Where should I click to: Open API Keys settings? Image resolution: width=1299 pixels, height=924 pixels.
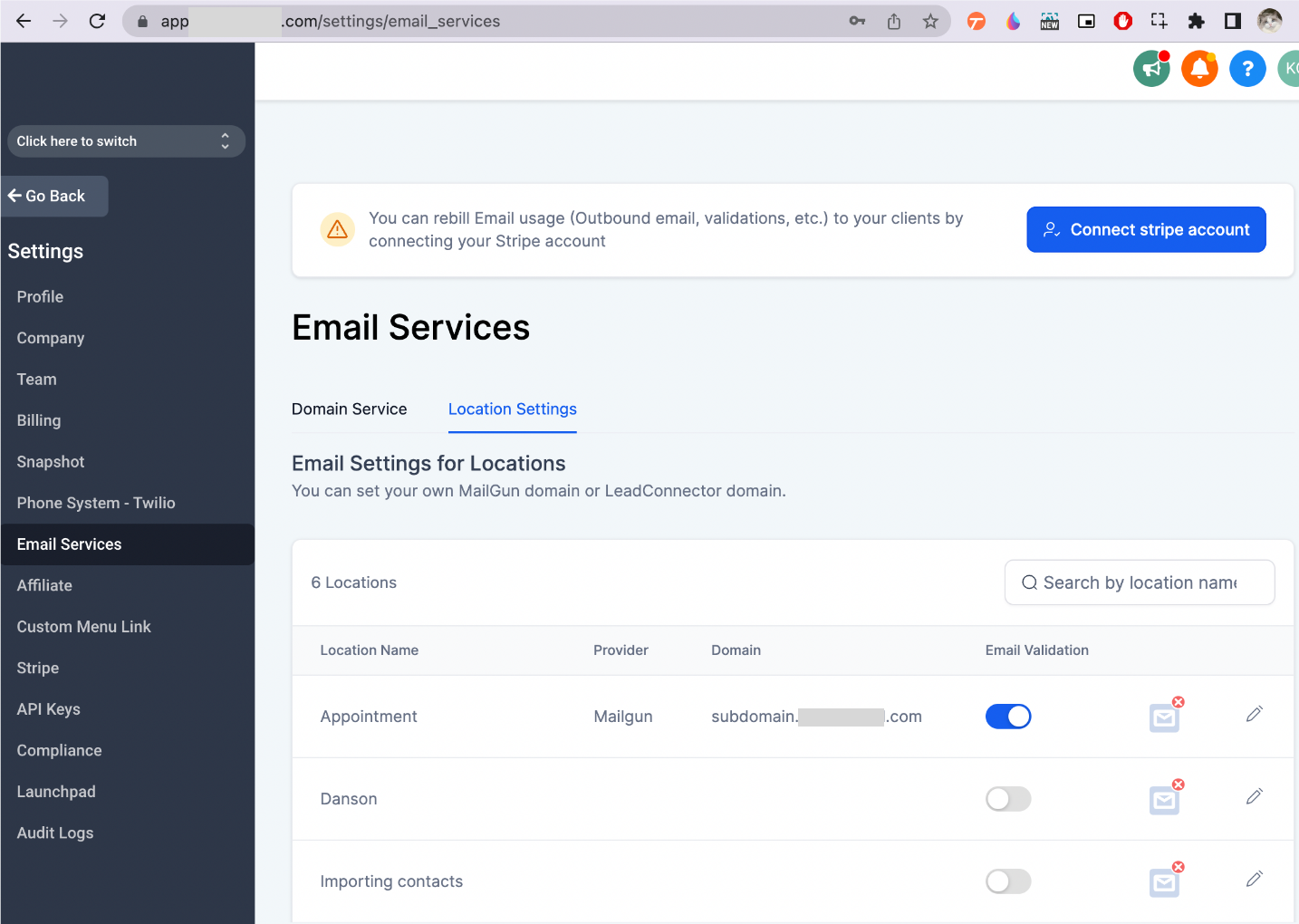point(49,709)
